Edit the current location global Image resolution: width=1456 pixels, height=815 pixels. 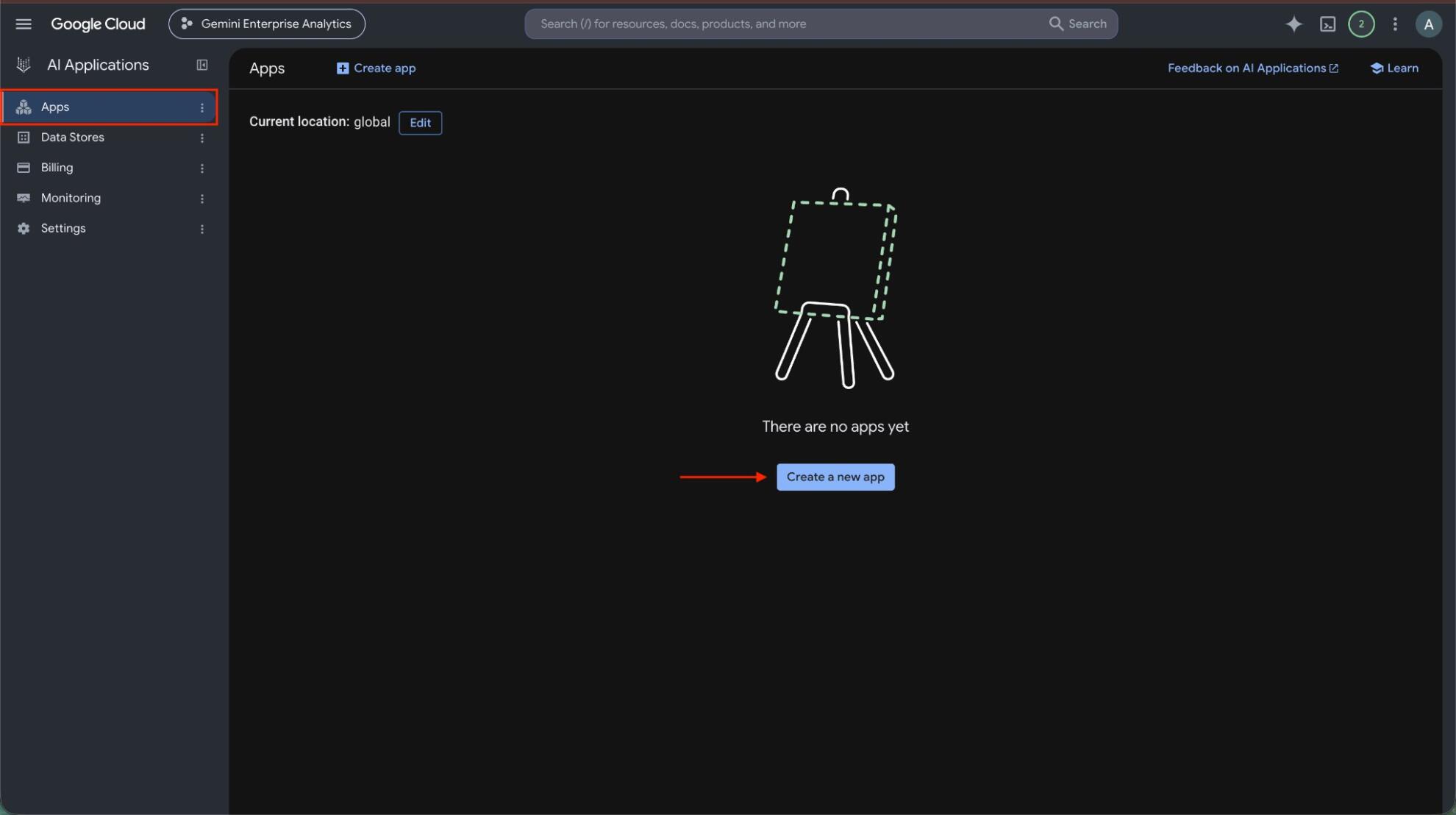click(420, 123)
